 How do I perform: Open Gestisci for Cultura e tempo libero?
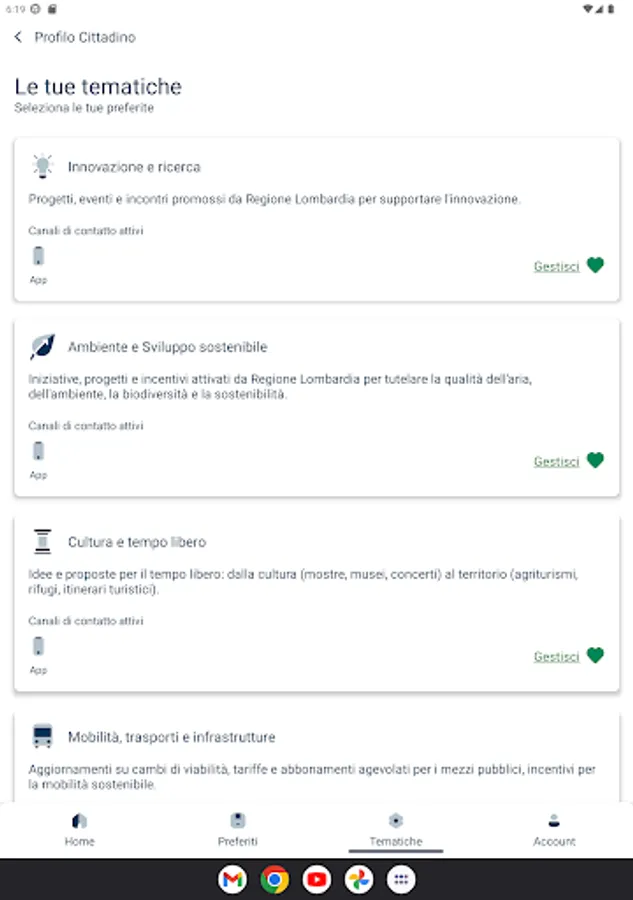pyautogui.click(x=556, y=656)
